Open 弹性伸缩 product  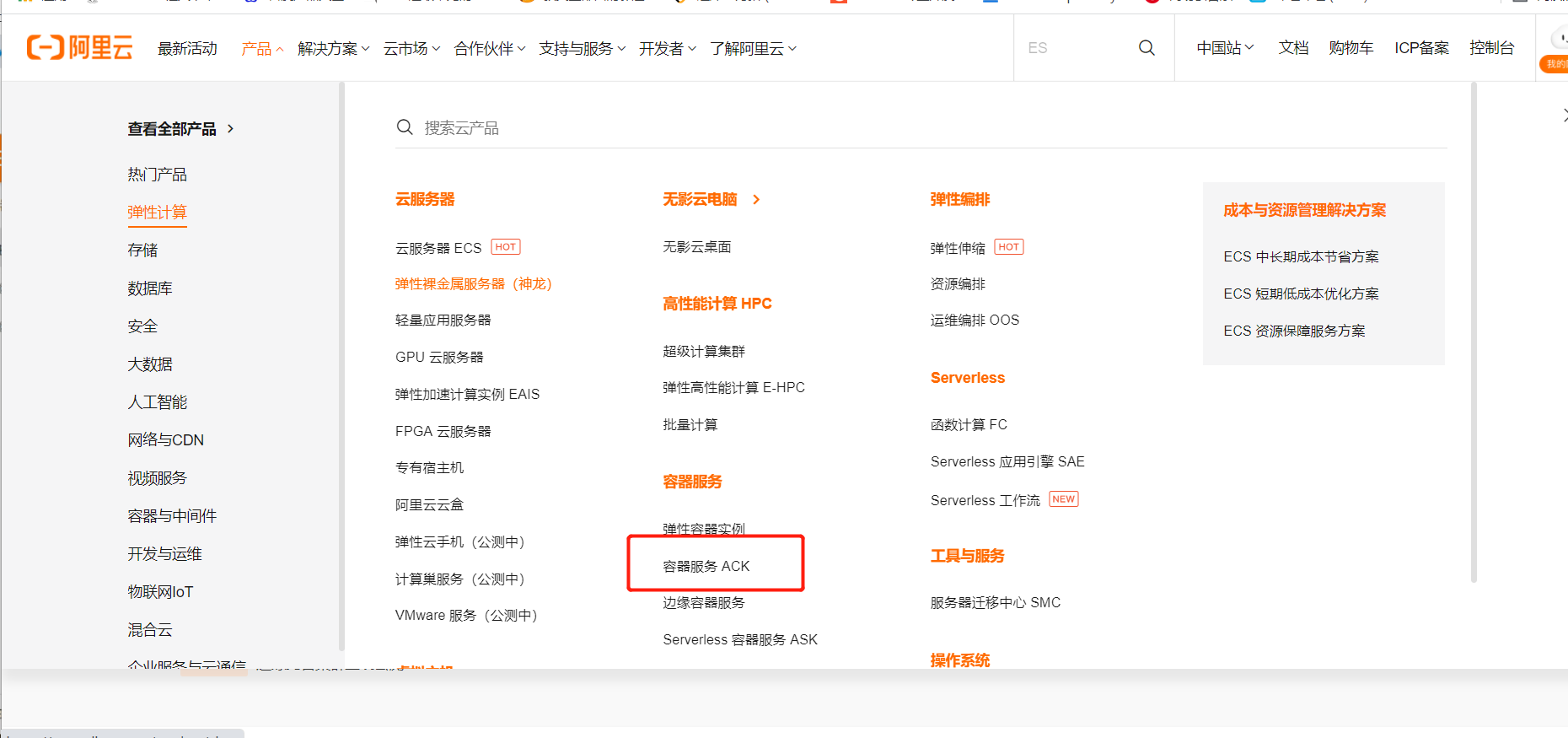point(958,248)
